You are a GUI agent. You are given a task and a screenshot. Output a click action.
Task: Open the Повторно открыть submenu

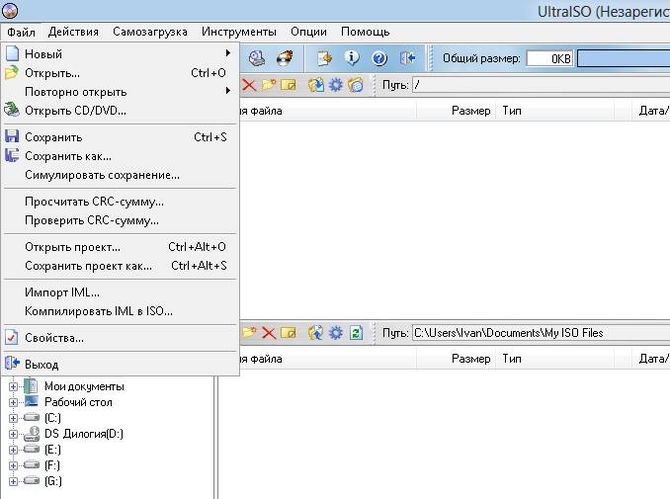(120, 91)
